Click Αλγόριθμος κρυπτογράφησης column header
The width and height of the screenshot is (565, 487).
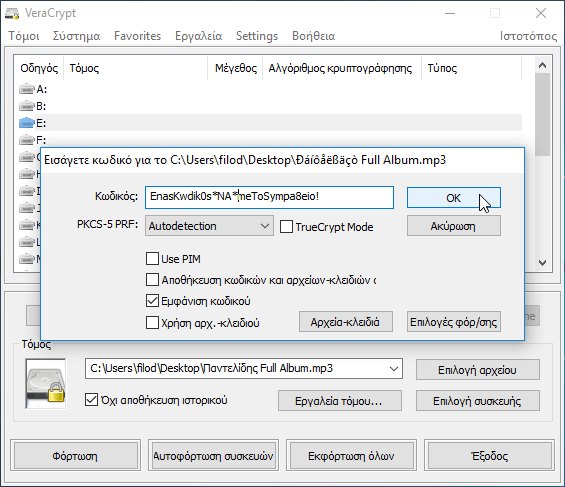(342, 68)
